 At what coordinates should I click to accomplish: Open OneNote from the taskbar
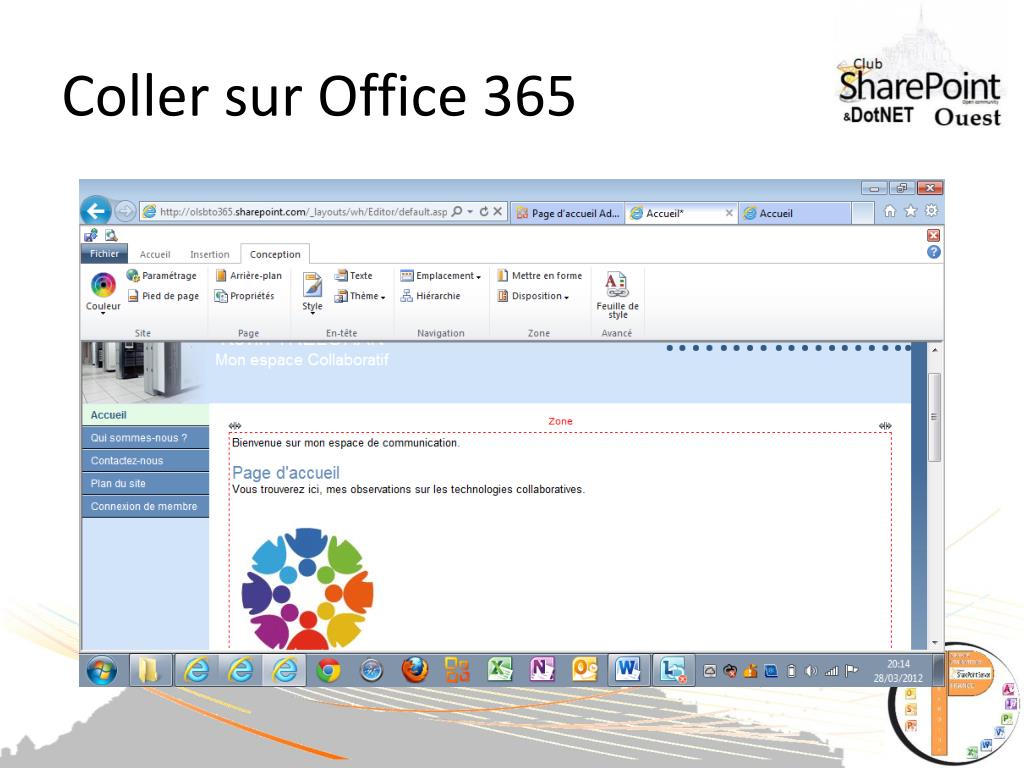(x=542, y=670)
